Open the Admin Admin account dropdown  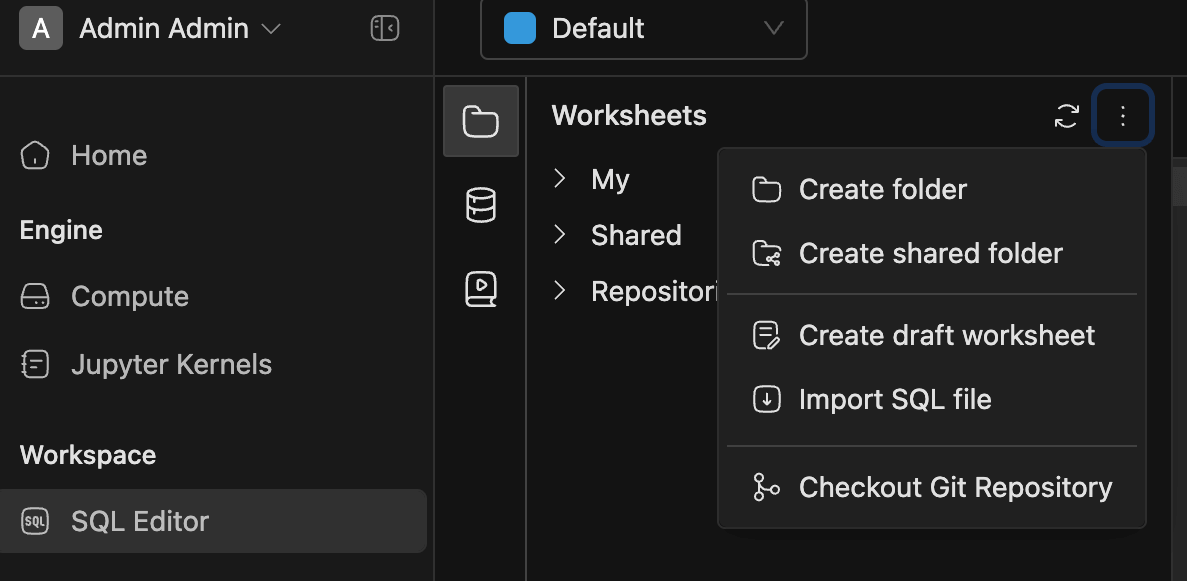(x=179, y=29)
